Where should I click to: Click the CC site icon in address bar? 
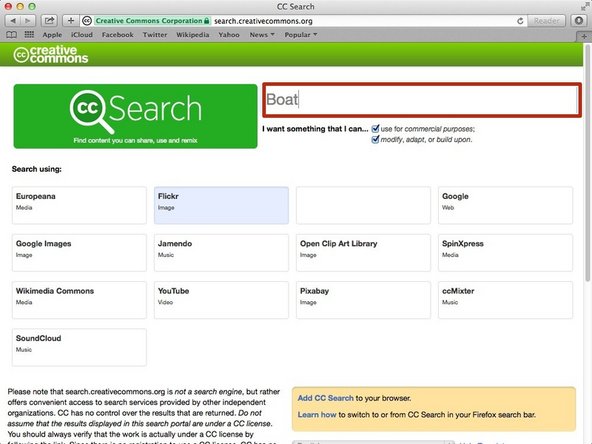87,21
